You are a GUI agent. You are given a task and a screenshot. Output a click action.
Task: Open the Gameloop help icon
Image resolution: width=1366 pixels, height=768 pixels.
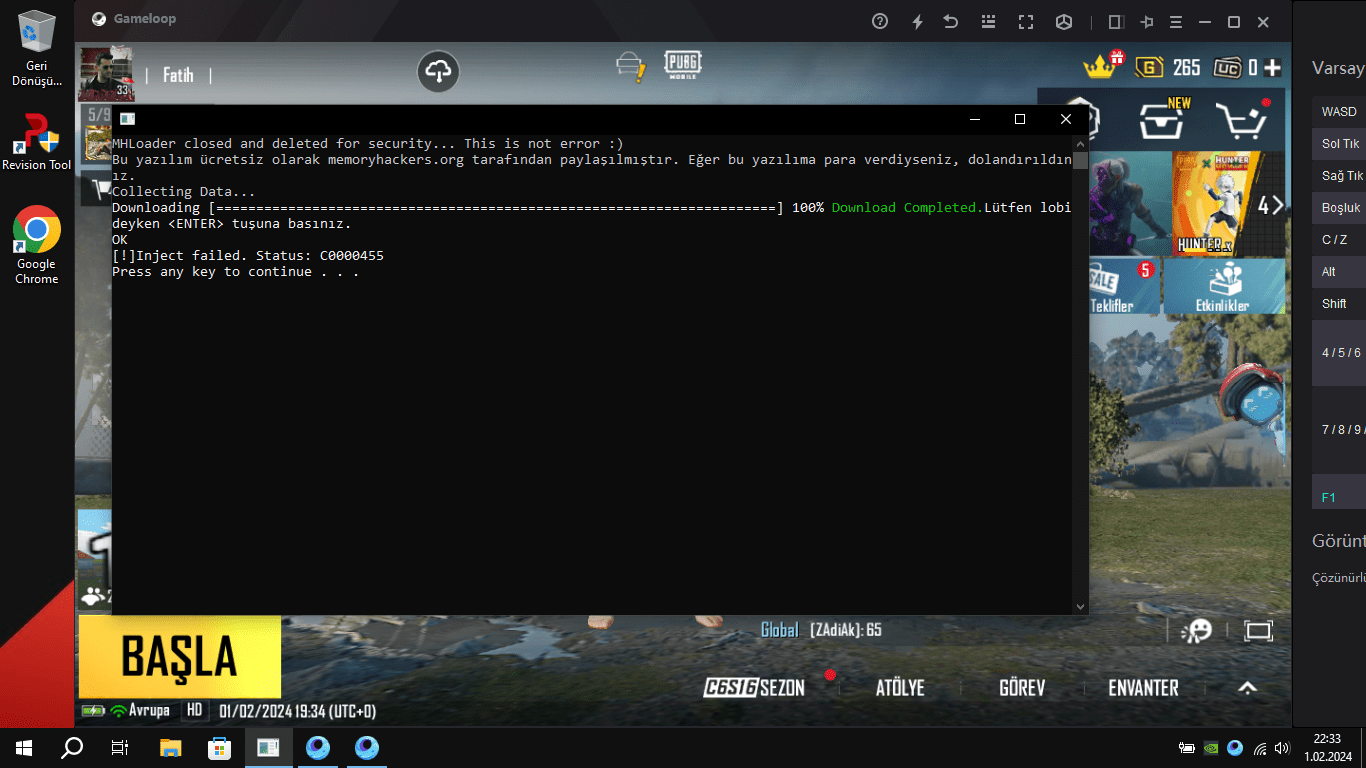tap(880, 21)
